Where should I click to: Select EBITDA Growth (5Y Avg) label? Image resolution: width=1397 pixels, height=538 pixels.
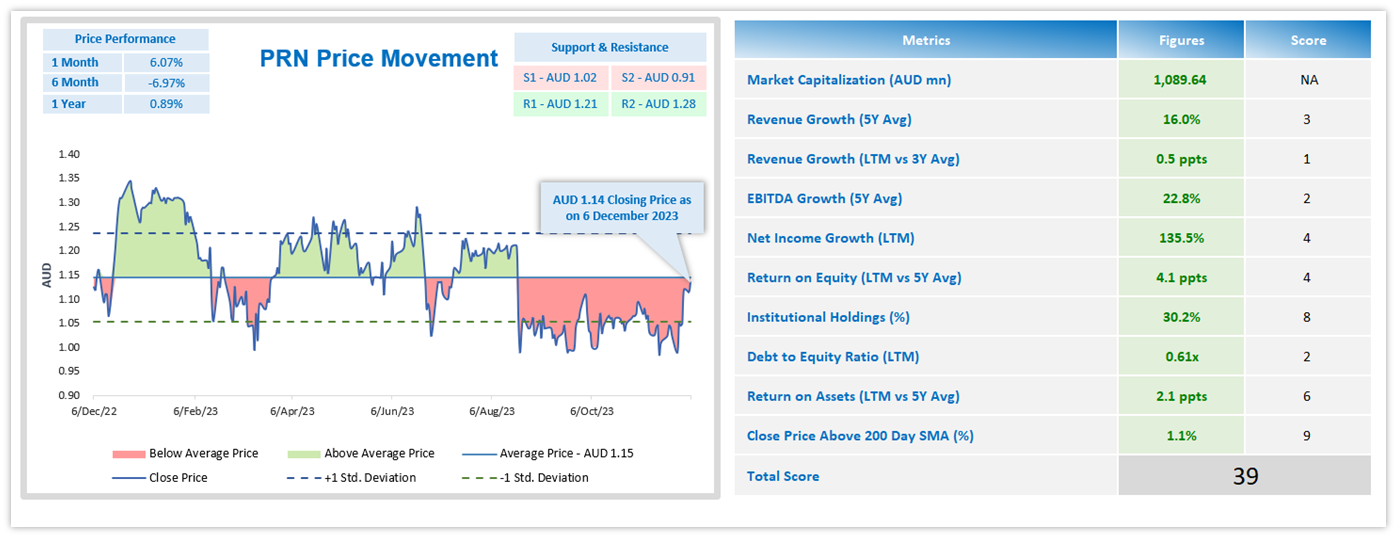tap(825, 198)
